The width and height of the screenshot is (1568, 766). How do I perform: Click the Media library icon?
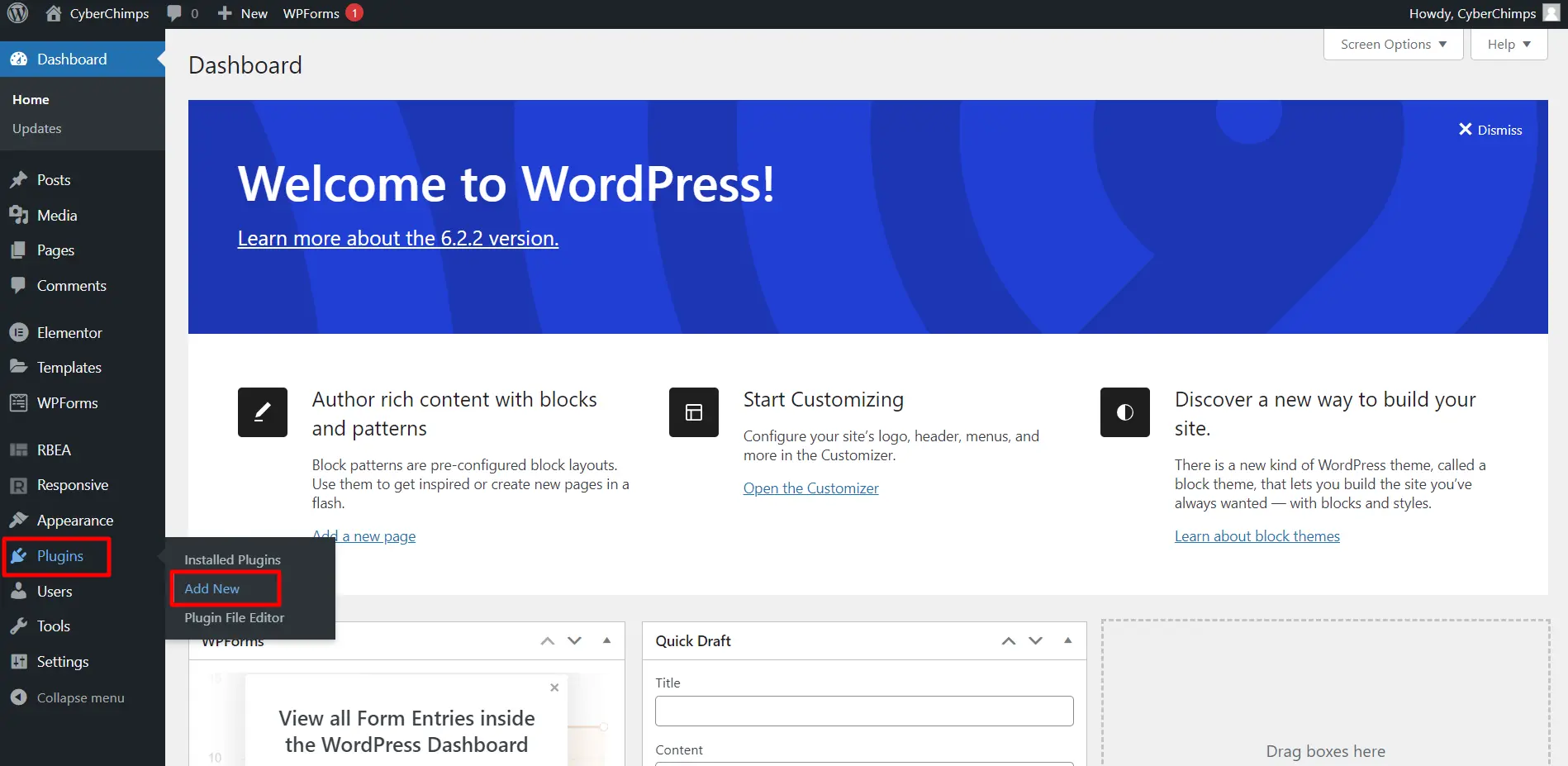pos(19,215)
